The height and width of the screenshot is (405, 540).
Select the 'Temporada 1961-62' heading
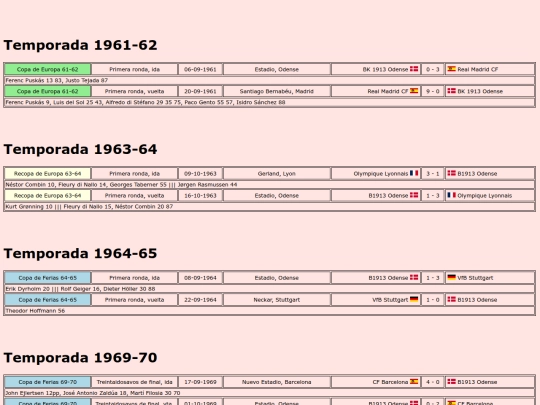(x=80, y=45)
